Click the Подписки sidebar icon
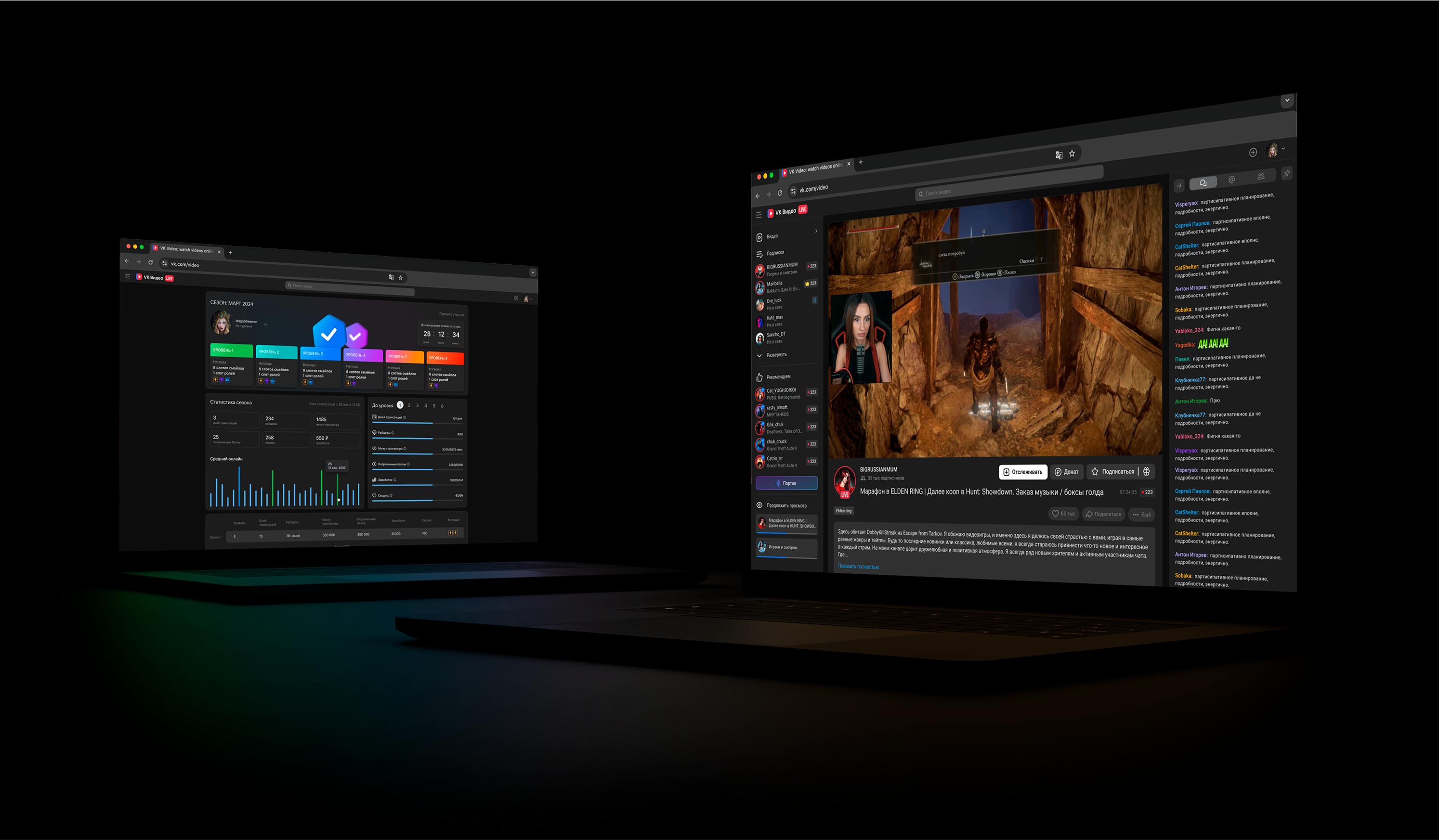 point(759,255)
